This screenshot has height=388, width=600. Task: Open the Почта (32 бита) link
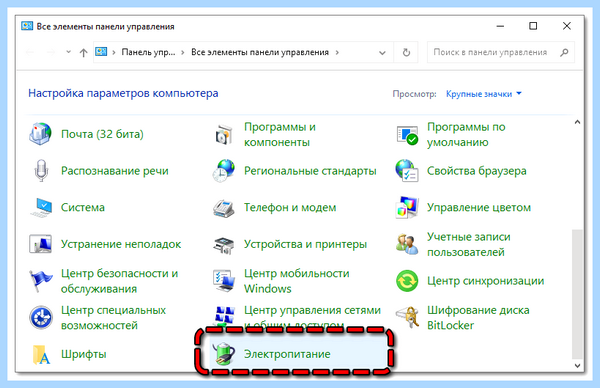point(102,134)
